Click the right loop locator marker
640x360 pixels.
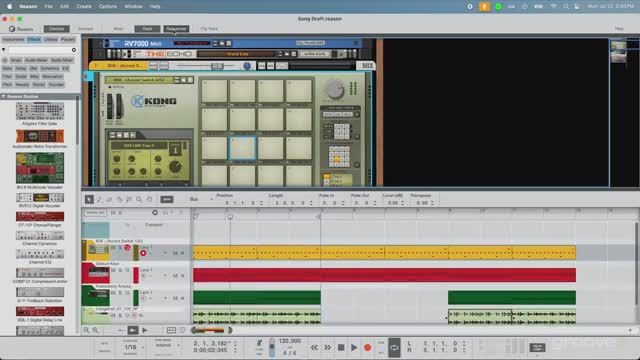click(x=319, y=217)
